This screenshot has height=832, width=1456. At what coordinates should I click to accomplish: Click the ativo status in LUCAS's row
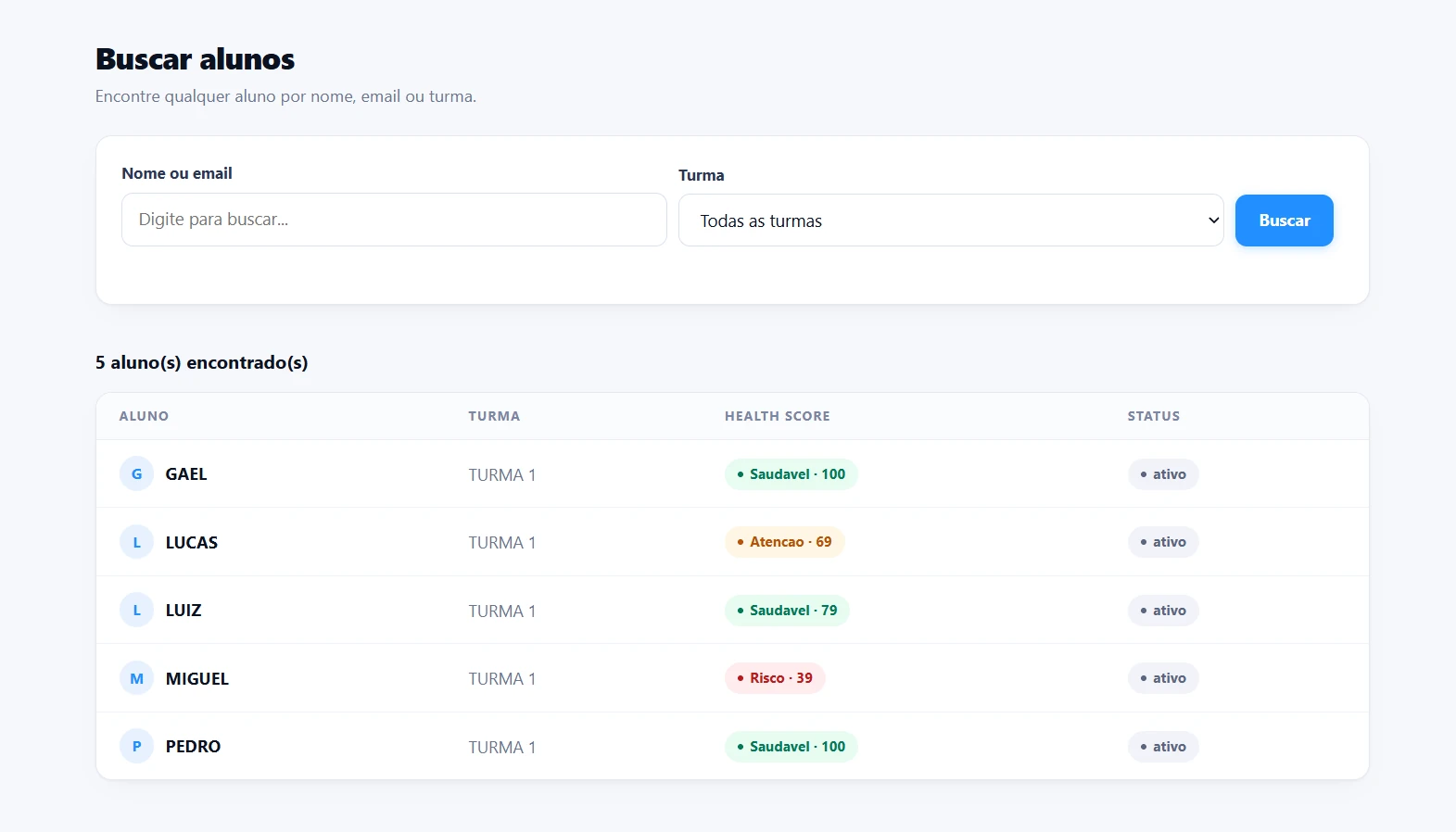click(1163, 542)
